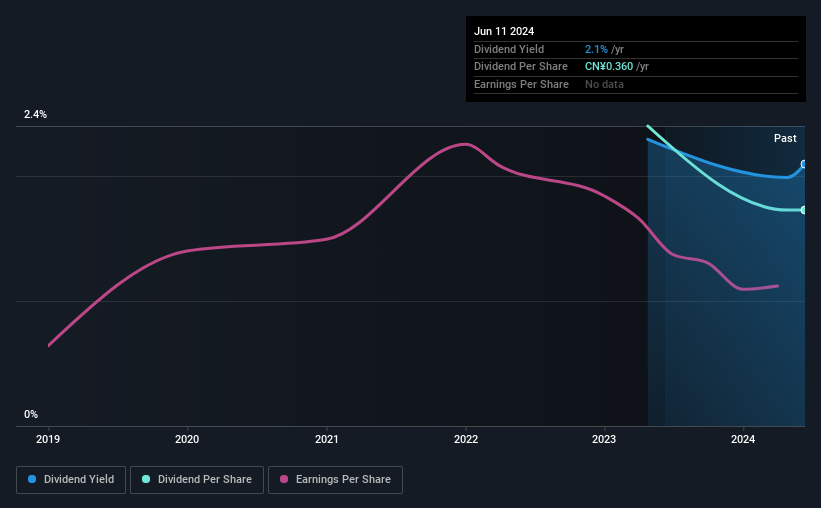Click the blue Dividend Yield legend dot
The height and width of the screenshot is (508, 821).
coord(32,479)
